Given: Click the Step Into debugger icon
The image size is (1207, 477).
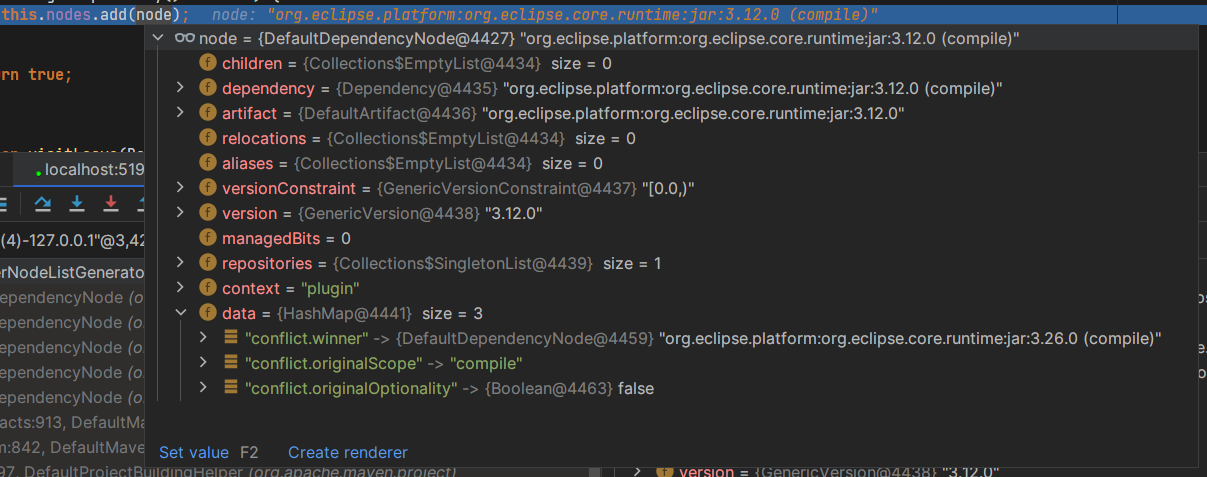Looking at the screenshot, I should 77,204.
